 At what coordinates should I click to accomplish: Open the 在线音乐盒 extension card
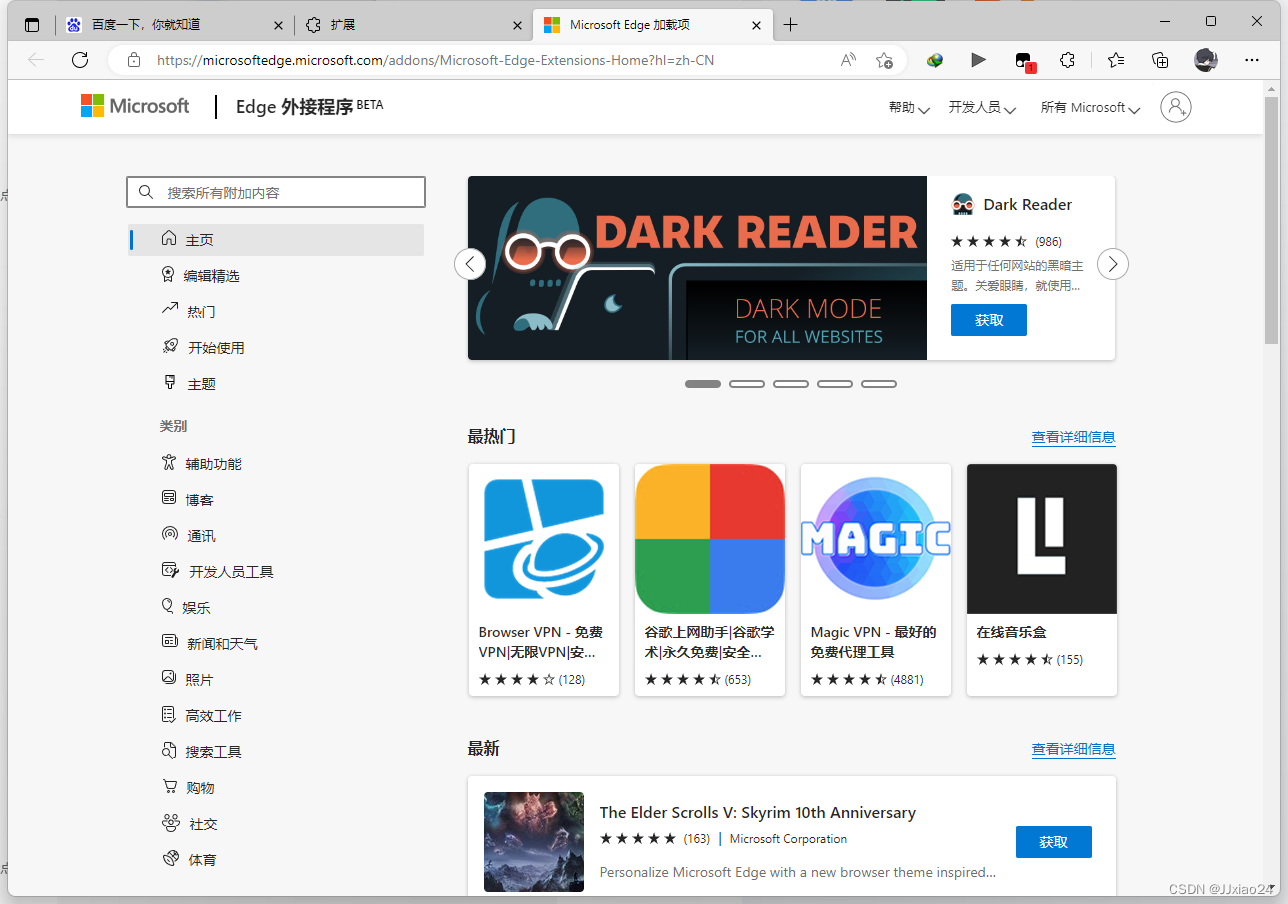1042,580
